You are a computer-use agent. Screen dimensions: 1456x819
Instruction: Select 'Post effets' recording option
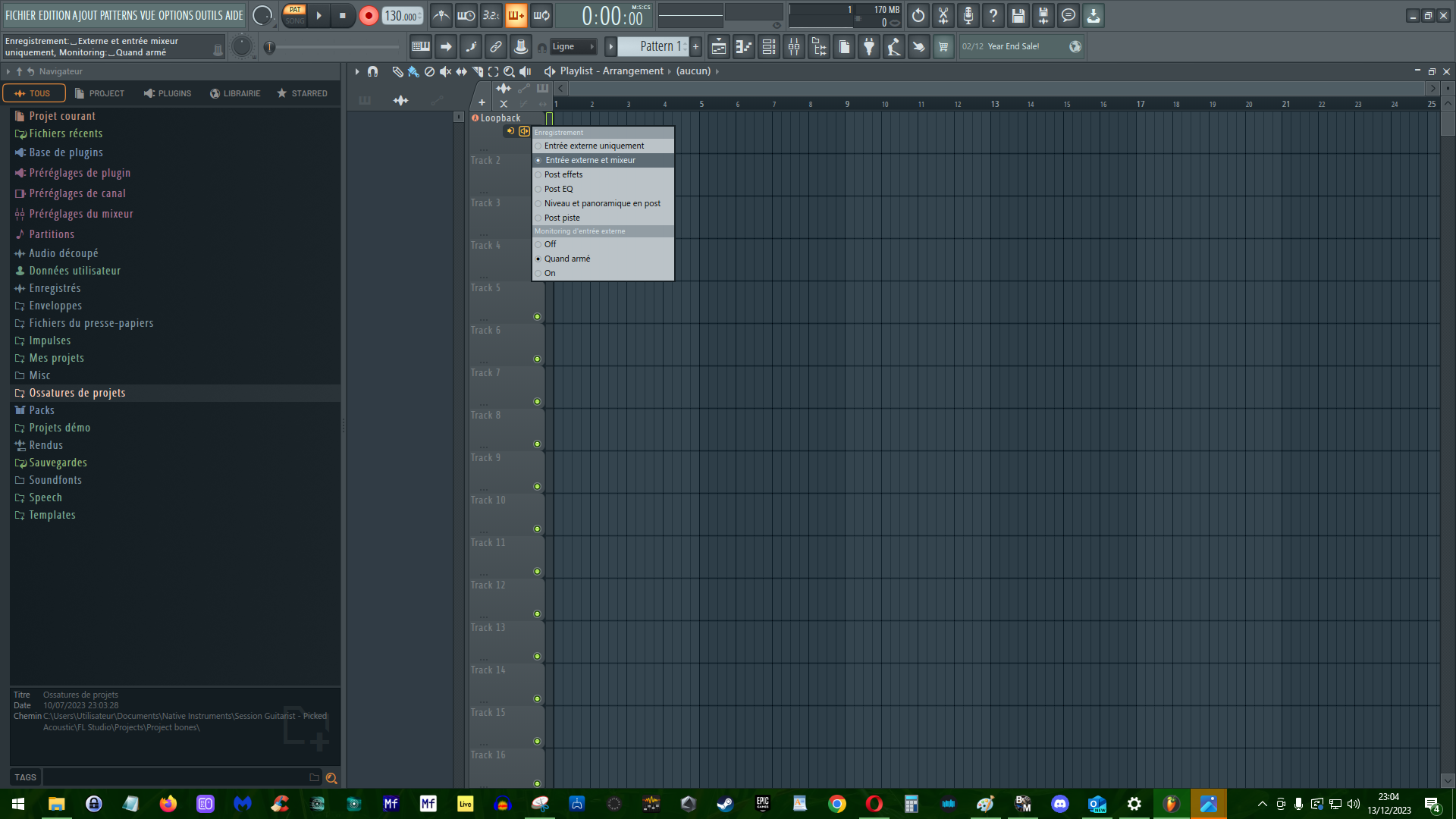(563, 174)
